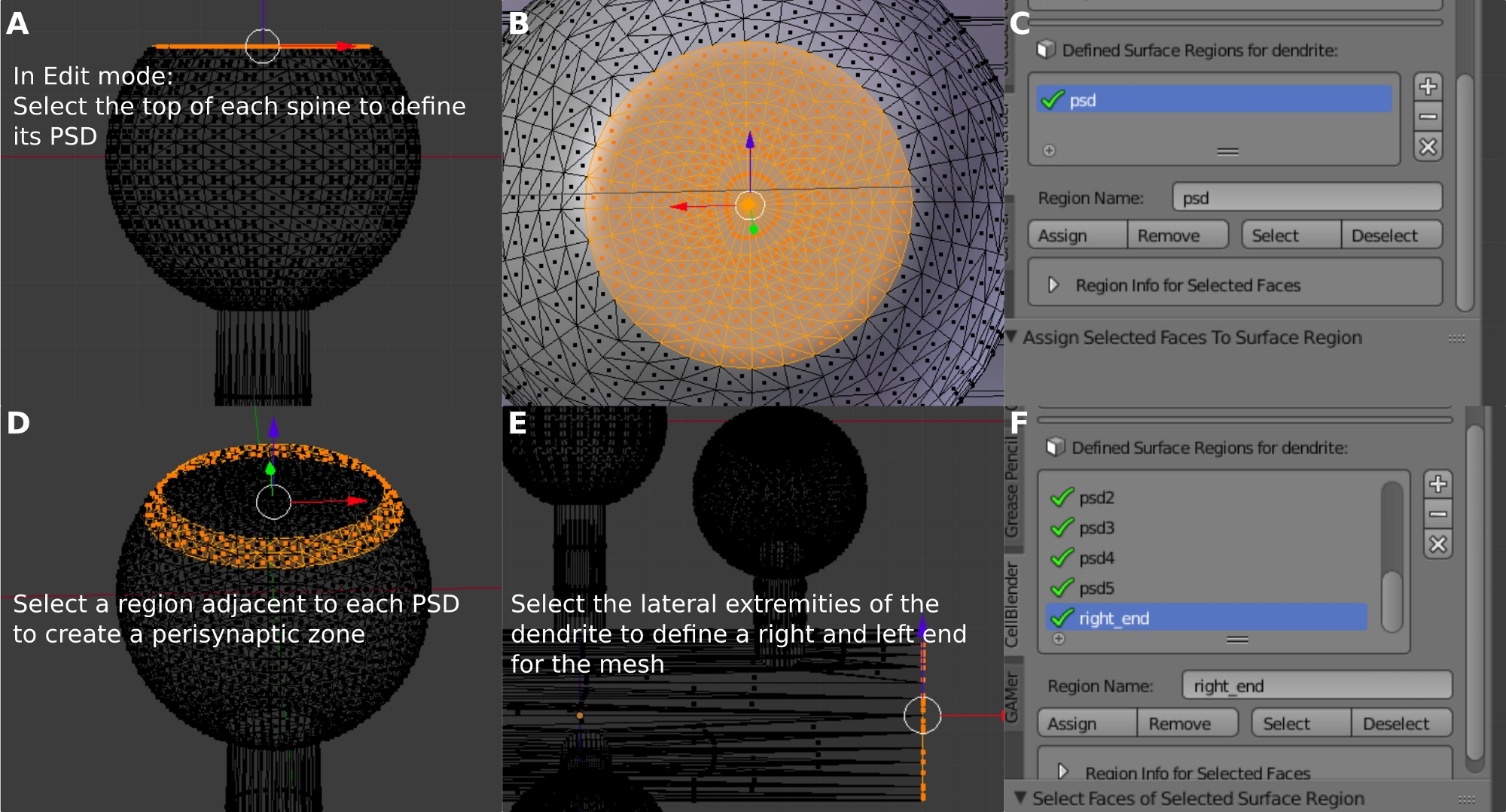Toggle the green checkmark next to psd5
The height and width of the screenshot is (812, 1506).
click(x=1062, y=588)
